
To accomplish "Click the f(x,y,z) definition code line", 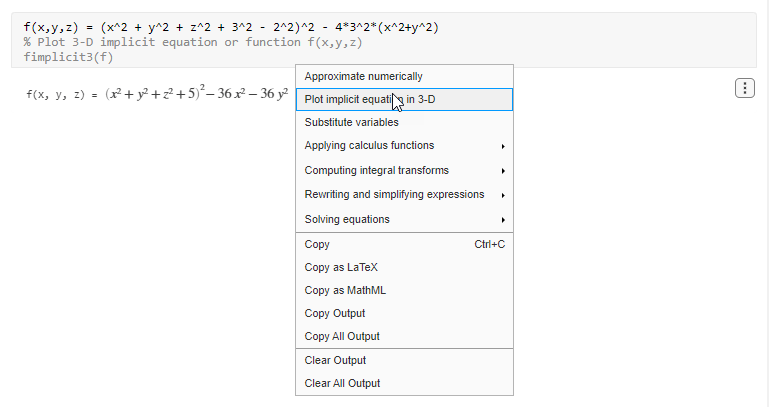I will (230, 27).
